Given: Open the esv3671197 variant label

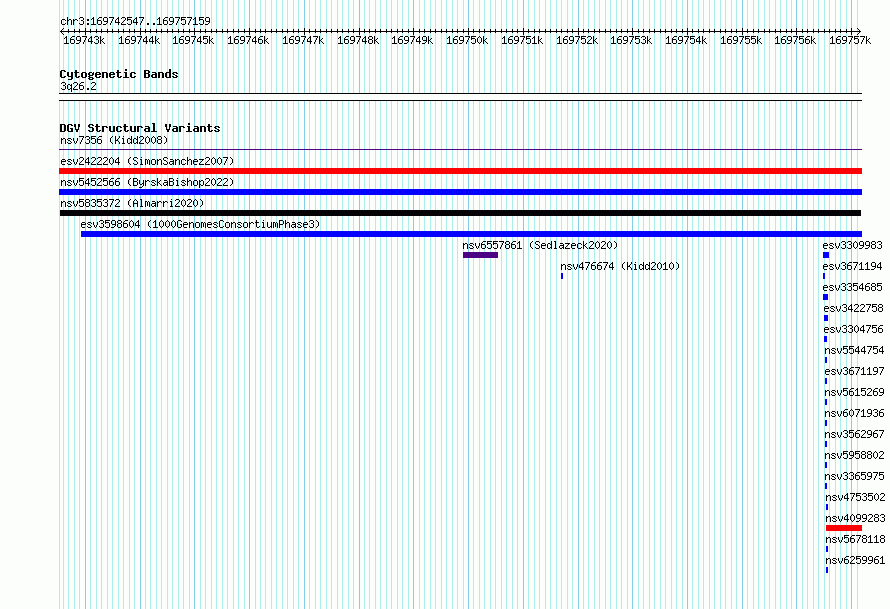Looking at the screenshot, I should pos(854,371).
